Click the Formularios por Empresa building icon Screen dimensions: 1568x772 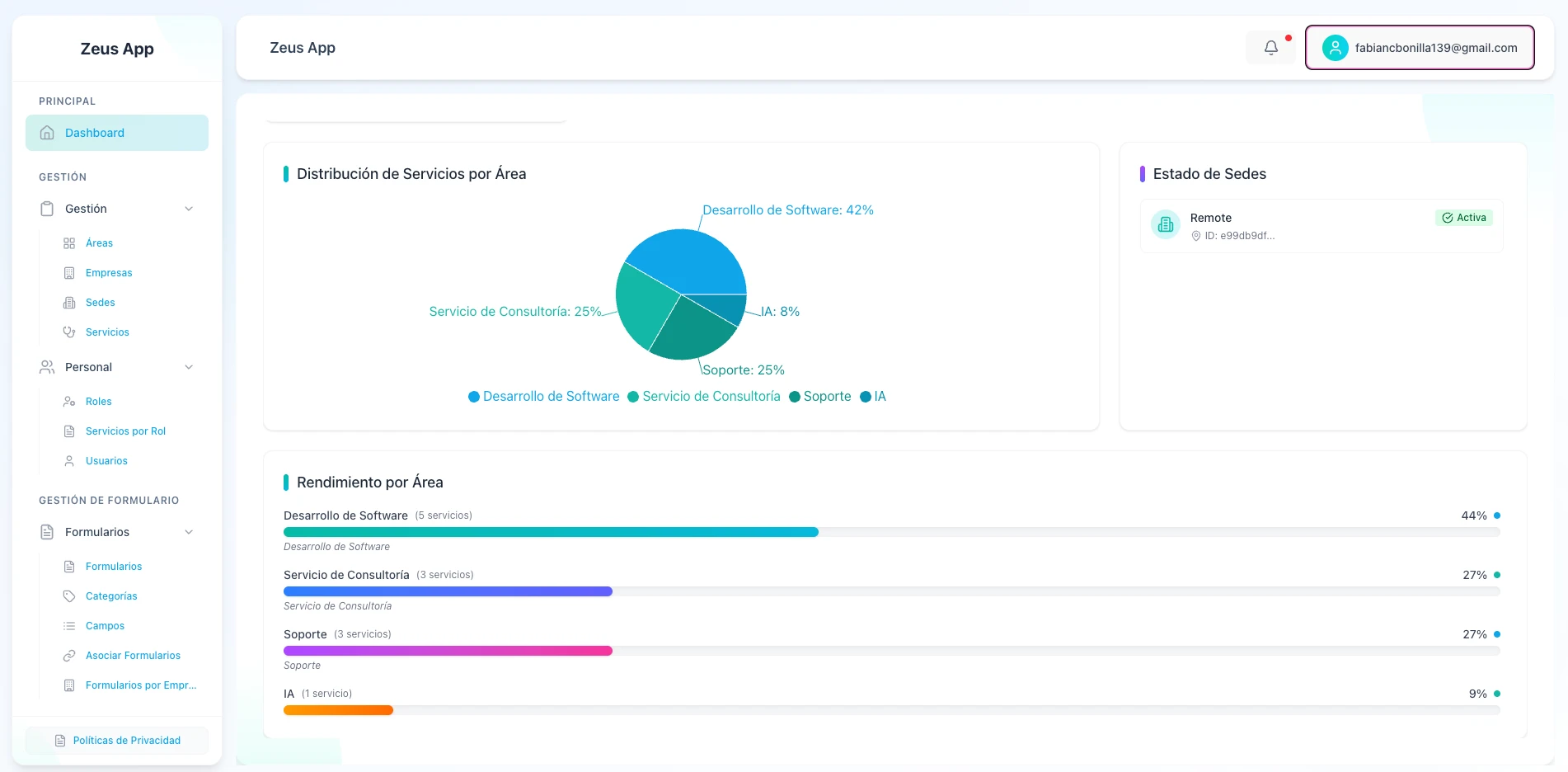point(69,685)
